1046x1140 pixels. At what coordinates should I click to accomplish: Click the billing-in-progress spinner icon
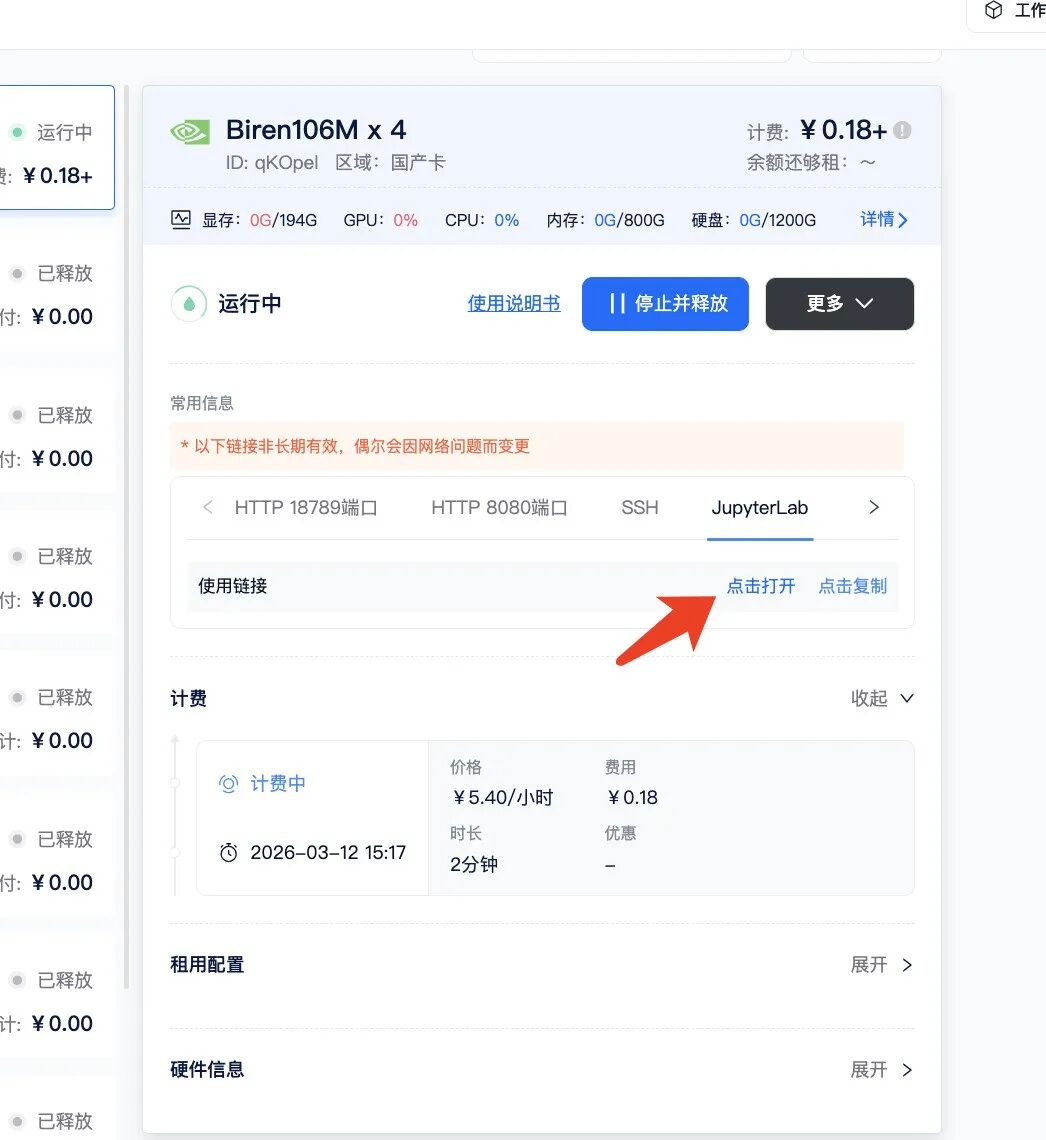(x=228, y=783)
